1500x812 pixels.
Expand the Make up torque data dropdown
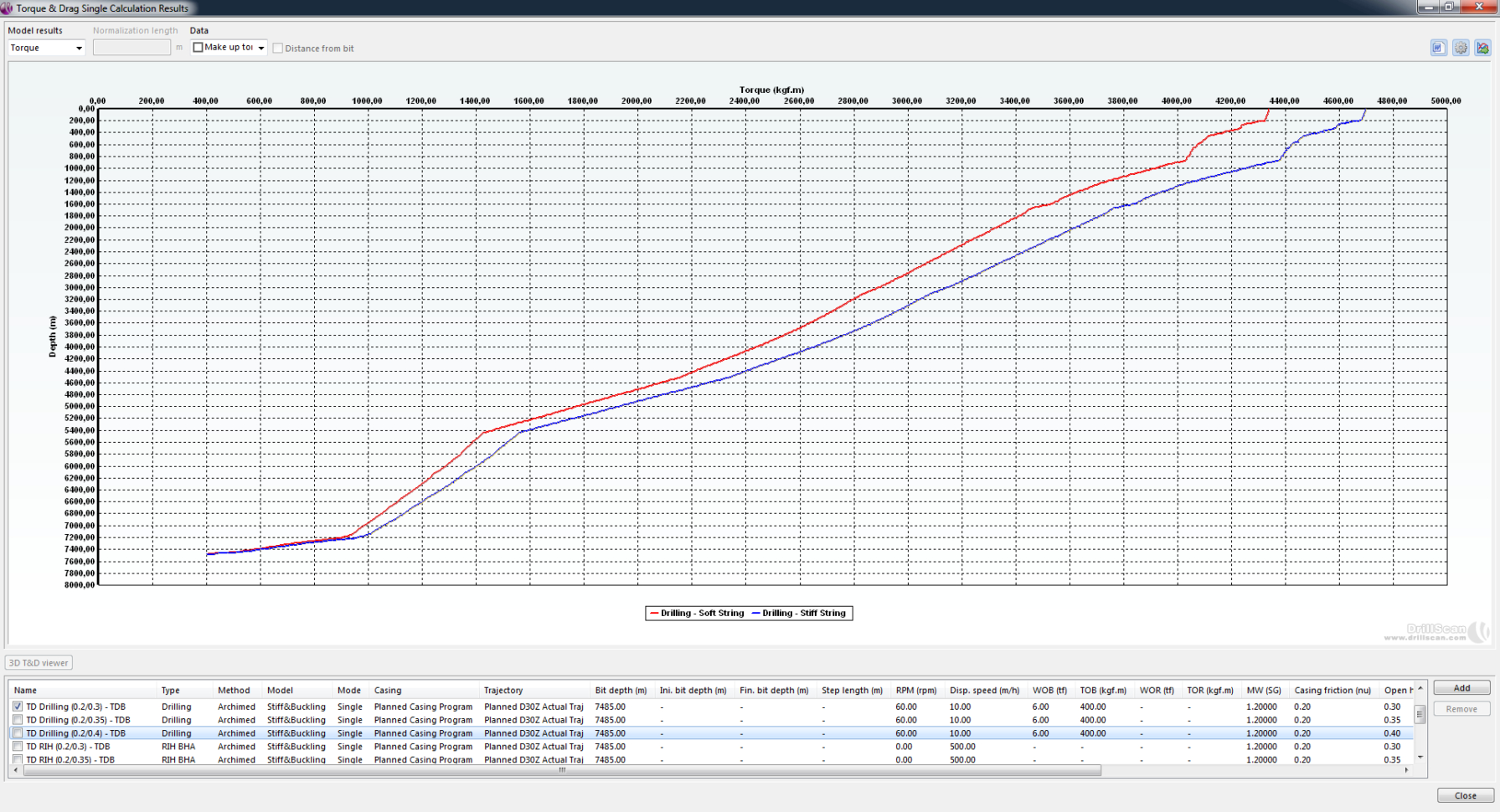tap(261, 49)
